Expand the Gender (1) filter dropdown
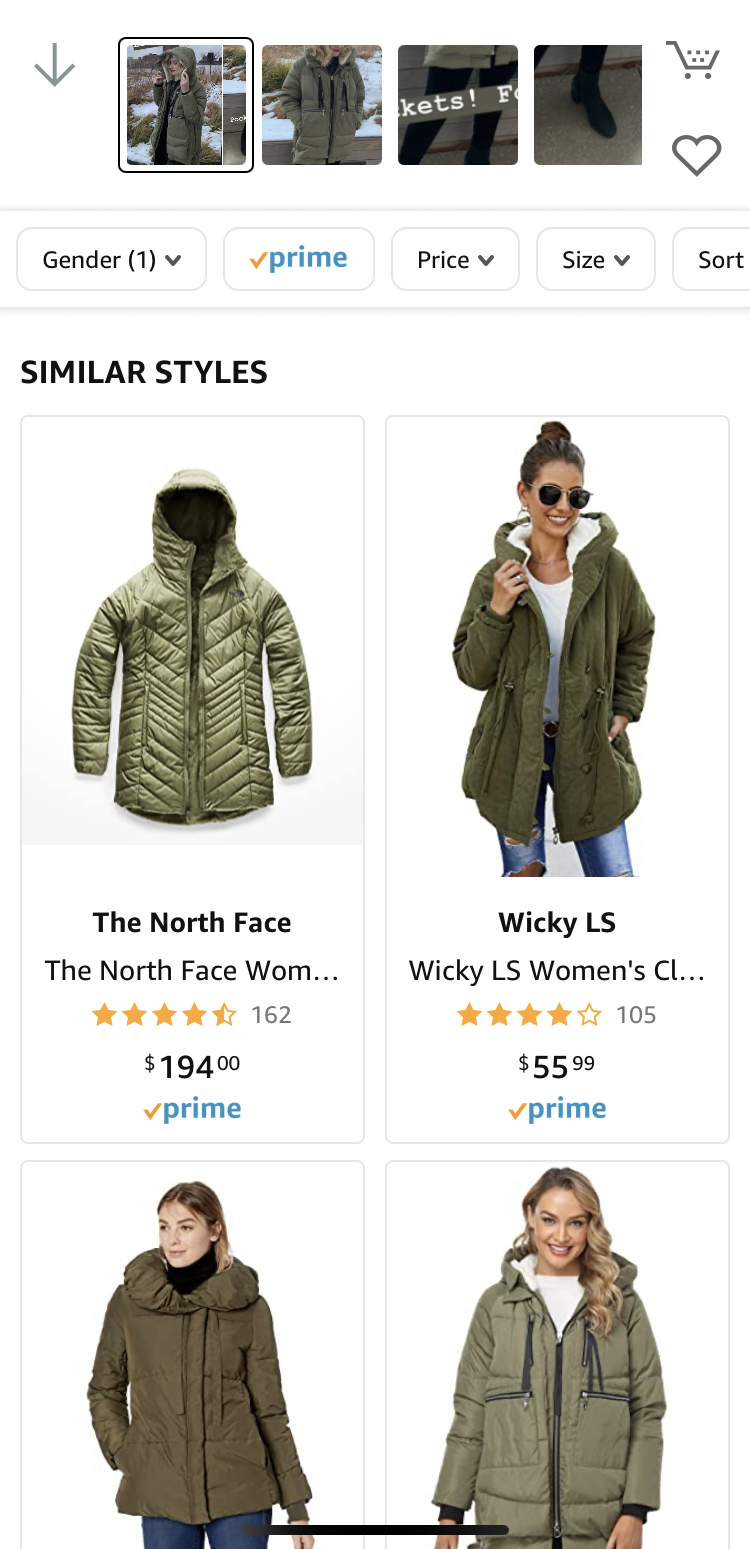Screen dimensions: 750x1549 [x=112, y=259]
